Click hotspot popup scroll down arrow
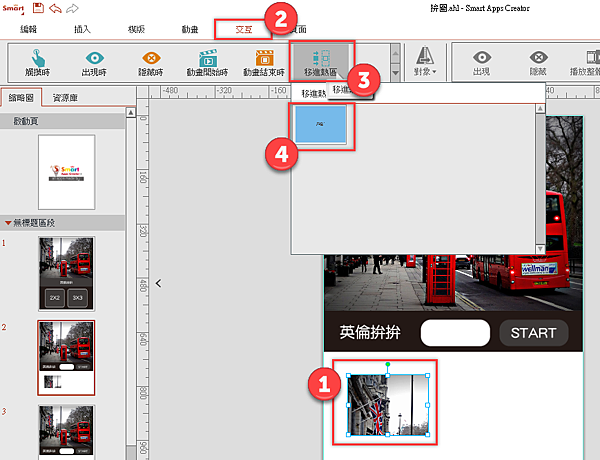This screenshot has height=460, width=600. [x=540, y=249]
